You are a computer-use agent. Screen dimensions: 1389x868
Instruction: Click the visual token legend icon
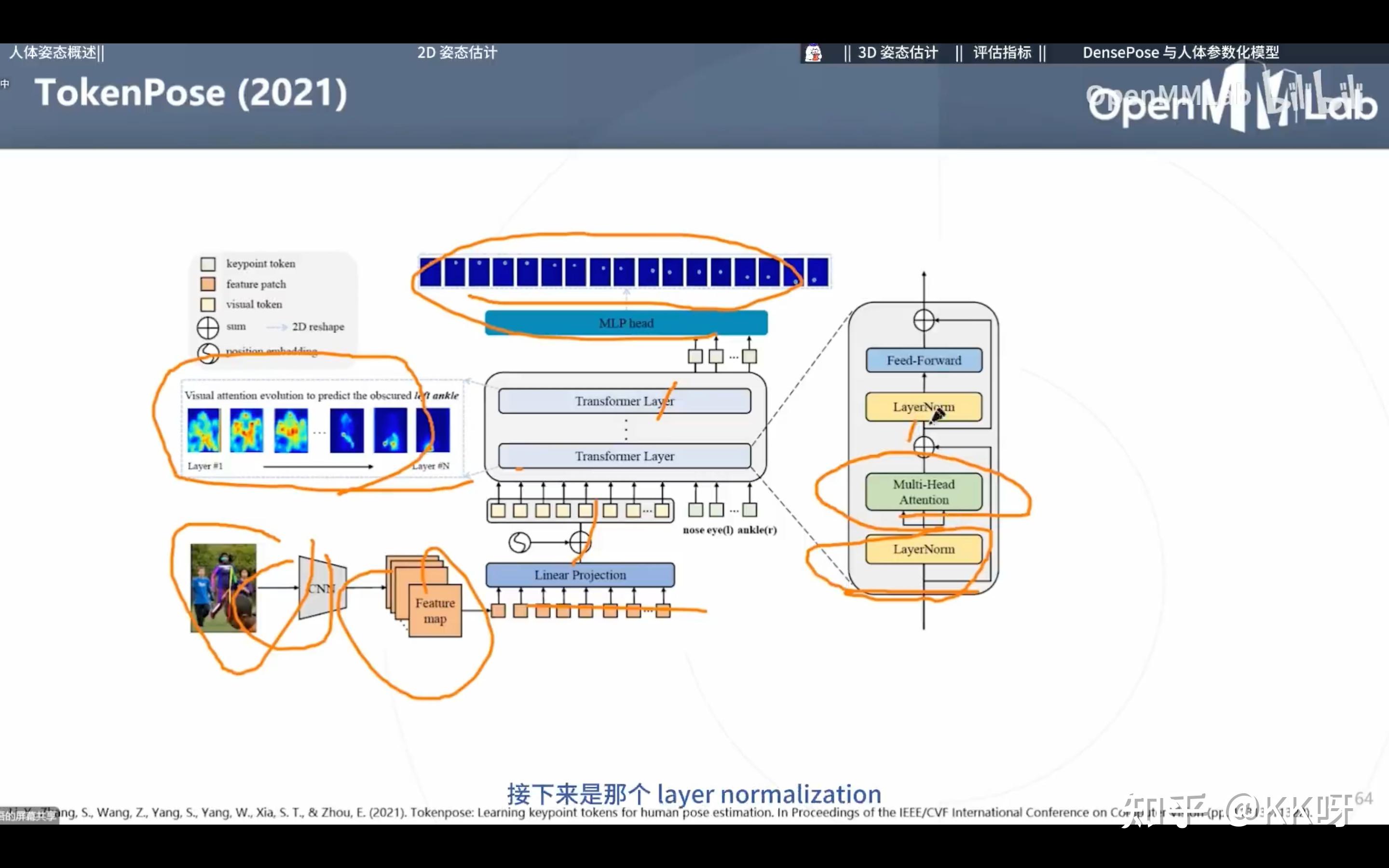coord(208,304)
